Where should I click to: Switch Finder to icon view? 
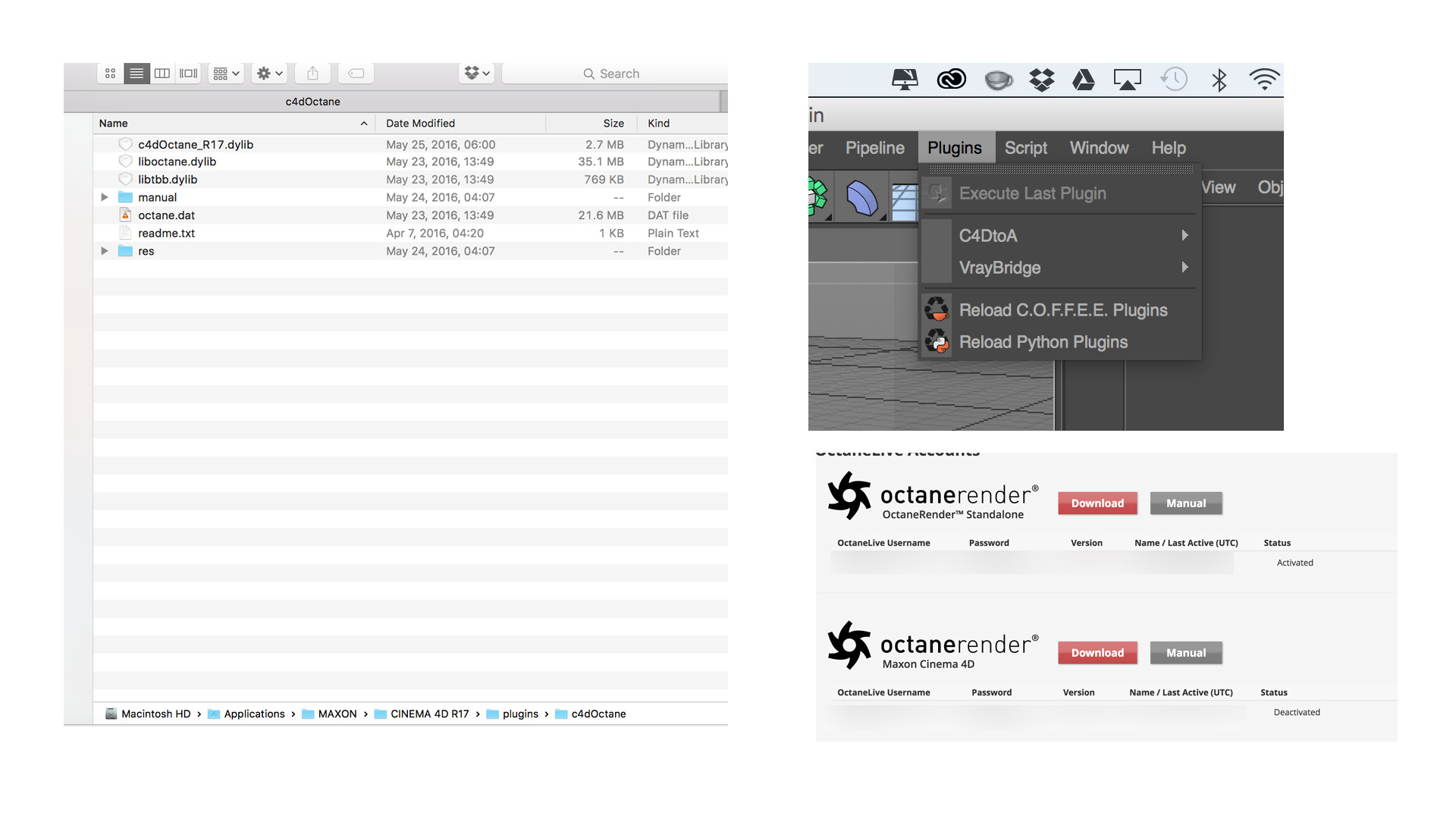[110, 74]
